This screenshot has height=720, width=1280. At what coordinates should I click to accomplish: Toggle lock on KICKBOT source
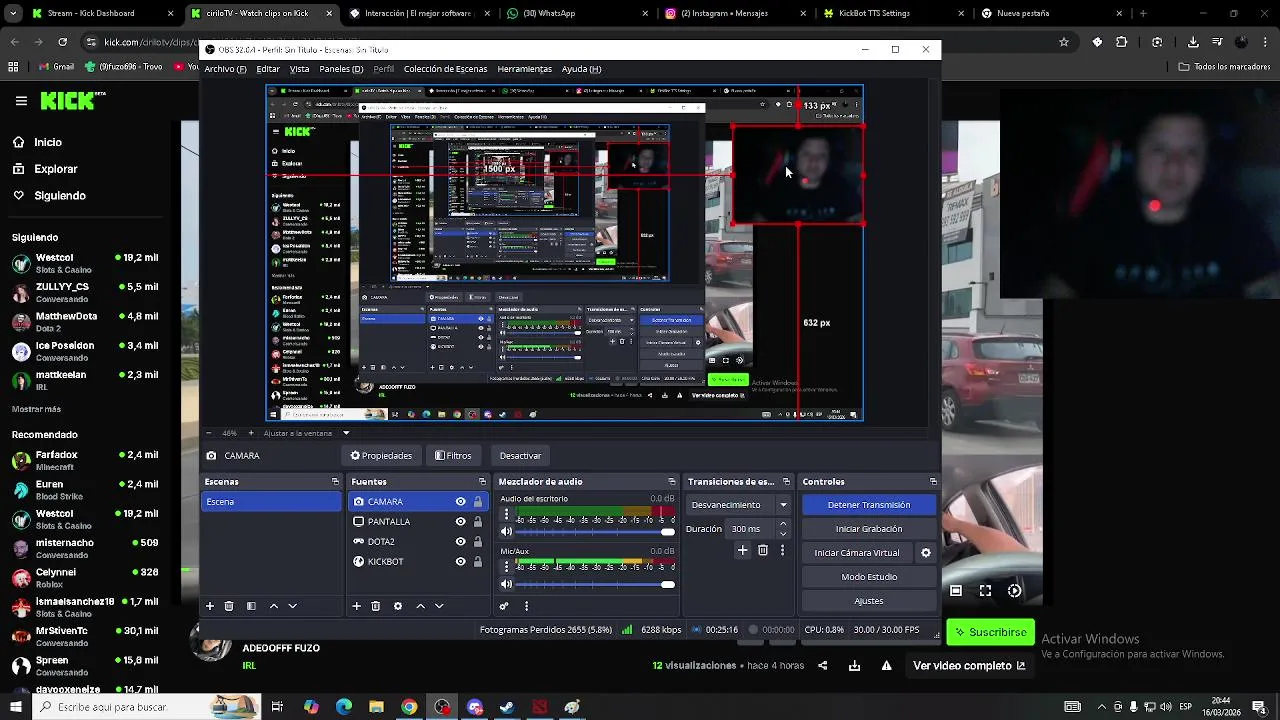pyautogui.click(x=478, y=562)
